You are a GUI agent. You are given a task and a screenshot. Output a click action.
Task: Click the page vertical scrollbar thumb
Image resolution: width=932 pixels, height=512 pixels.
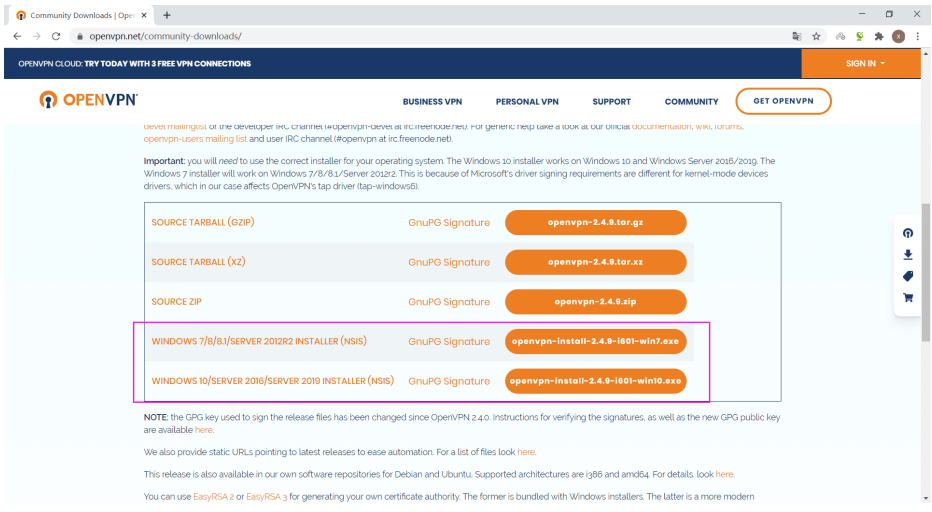[925, 272]
